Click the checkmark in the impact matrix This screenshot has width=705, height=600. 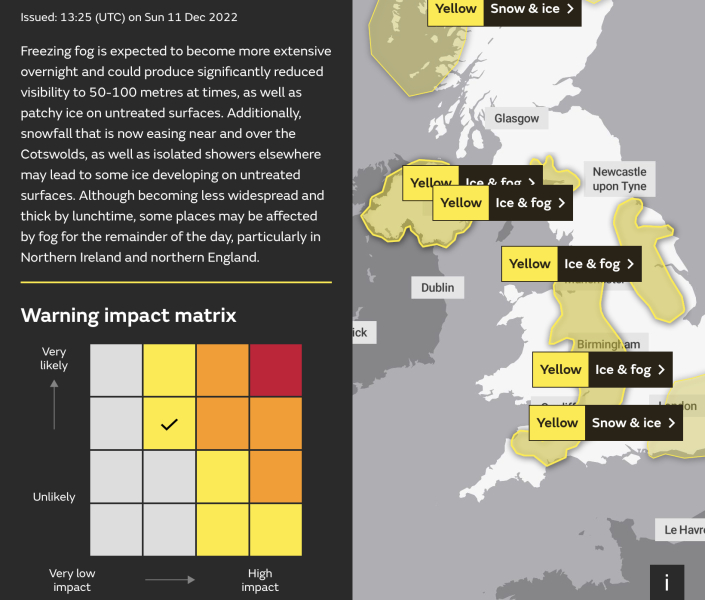[169, 424]
